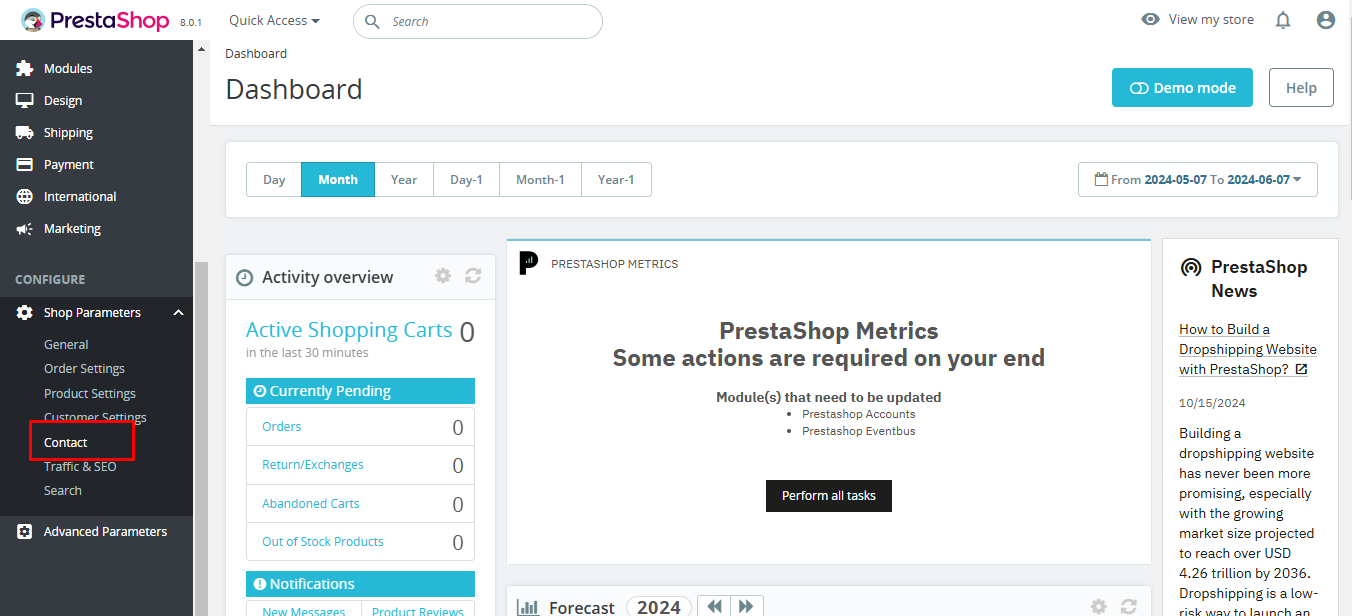1352x616 pixels.
Task: Click the Marketing megaphone icon
Action: click(25, 229)
